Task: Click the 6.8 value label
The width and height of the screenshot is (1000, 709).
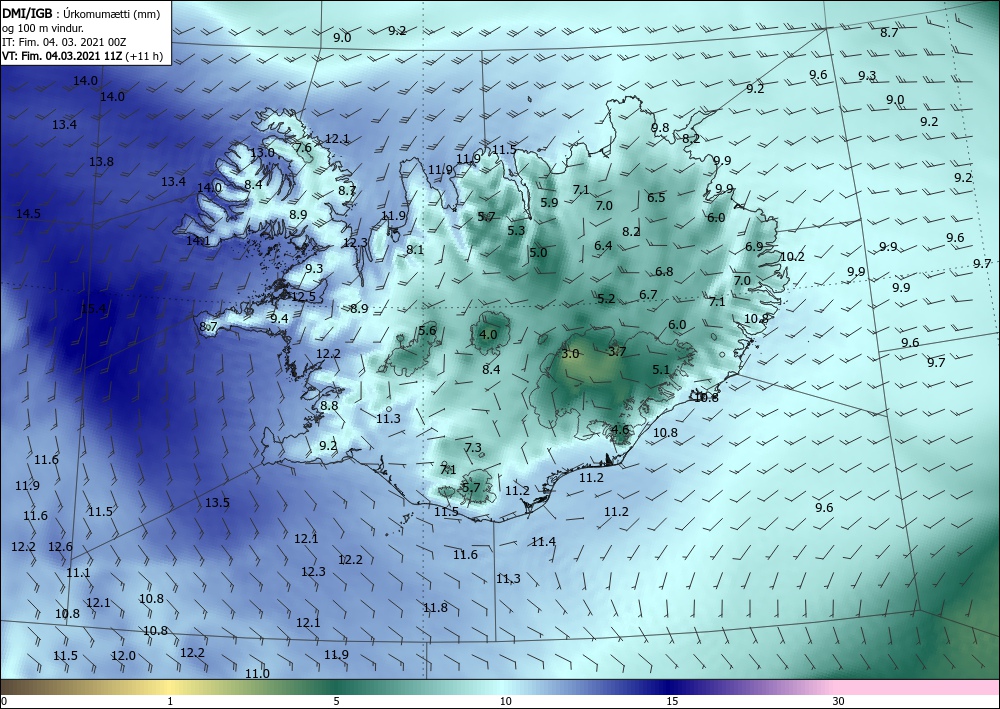Action: coord(664,272)
